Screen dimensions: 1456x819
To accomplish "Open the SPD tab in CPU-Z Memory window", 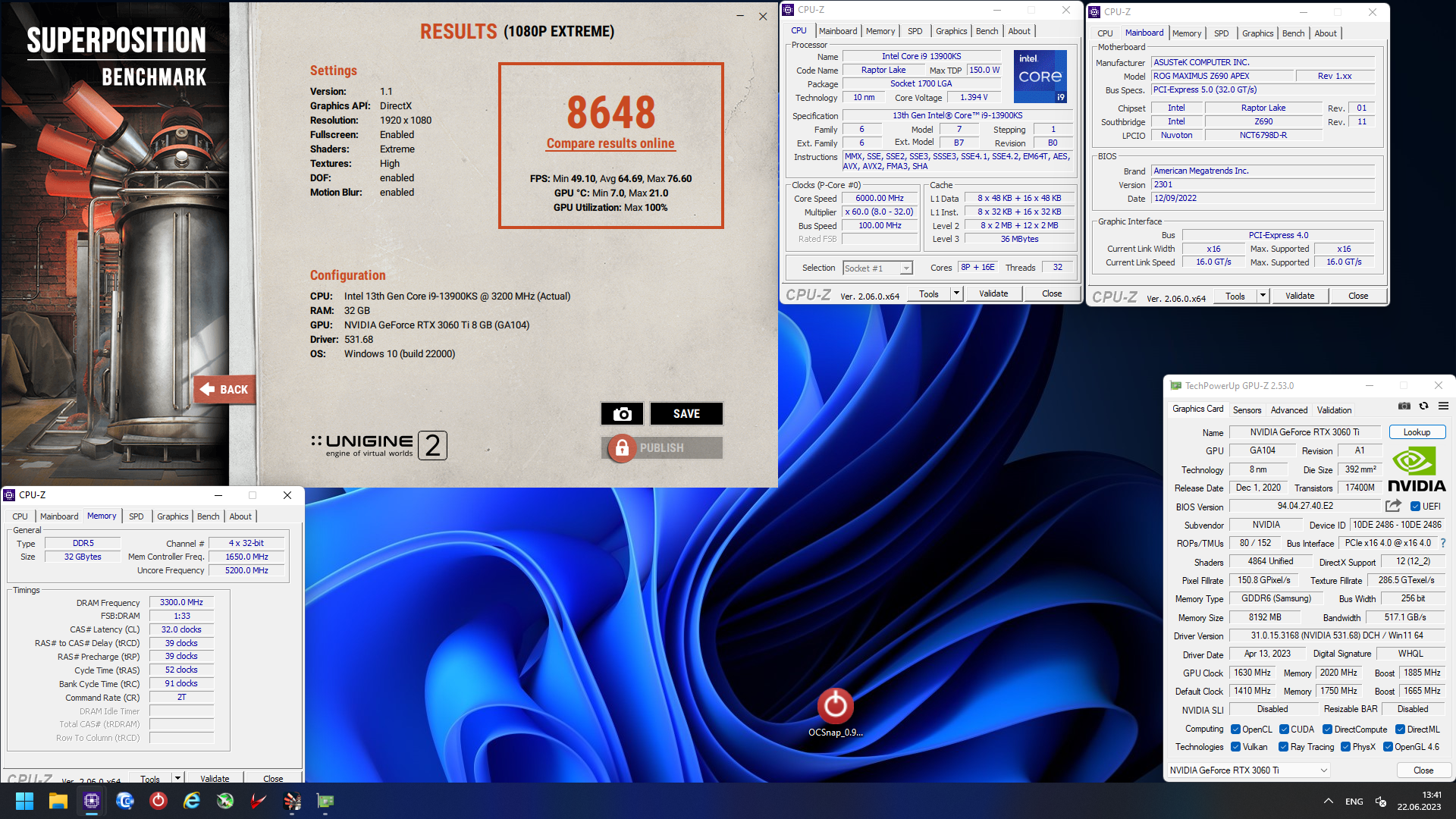I will pos(136,516).
